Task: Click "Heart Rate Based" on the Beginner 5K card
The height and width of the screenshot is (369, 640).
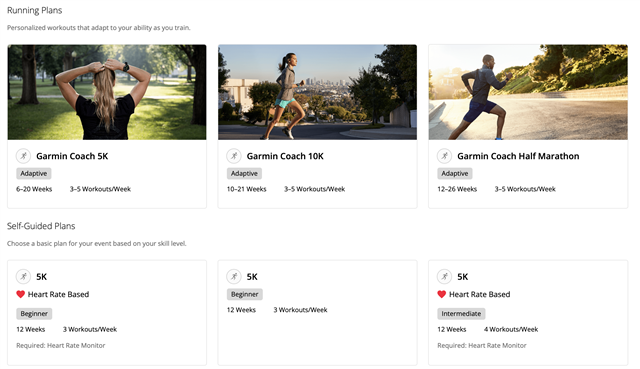Action: pyautogui.click(x=58, y=294)
